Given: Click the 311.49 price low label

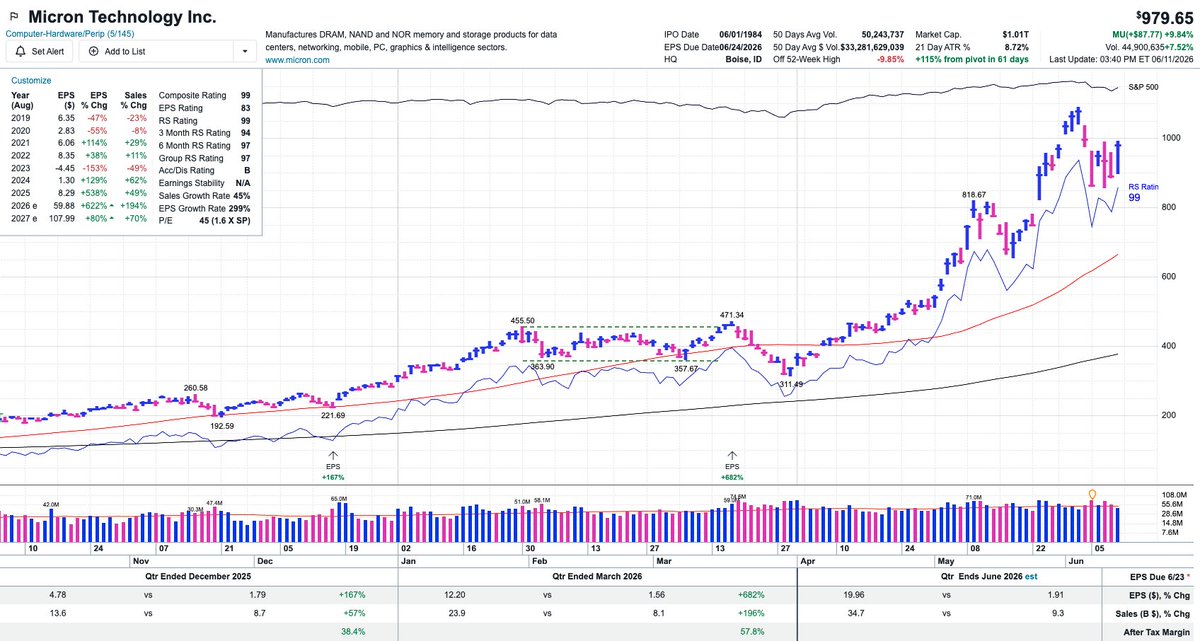Looking at the screenshot, I should (793, 384).
